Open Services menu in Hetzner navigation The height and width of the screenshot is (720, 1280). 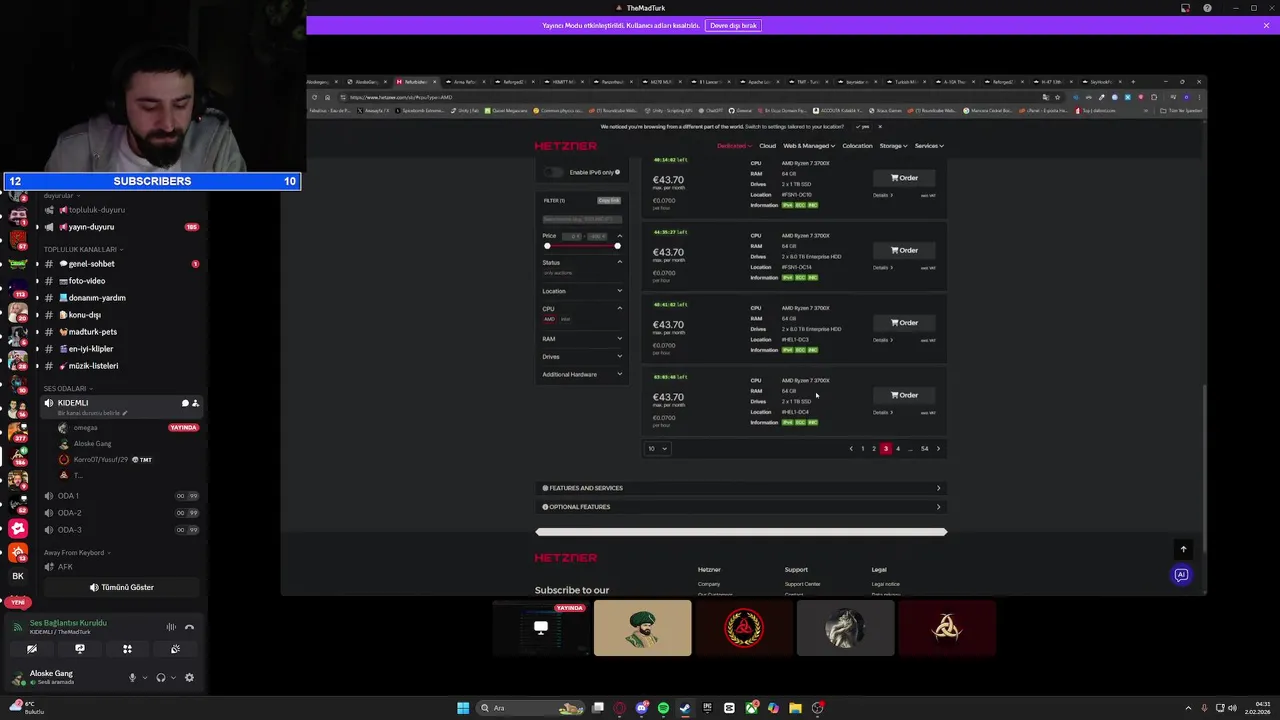[x=929, y=146]
